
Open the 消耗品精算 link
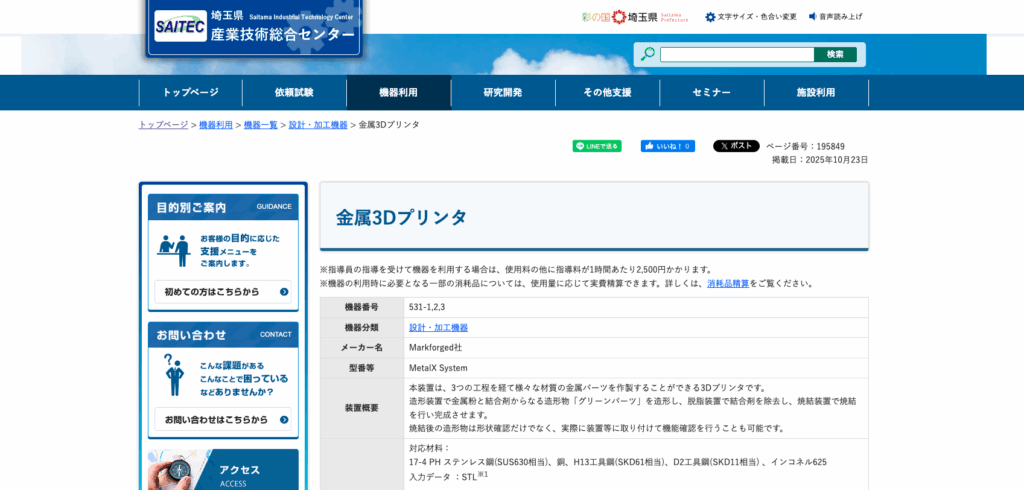(728, 284)
